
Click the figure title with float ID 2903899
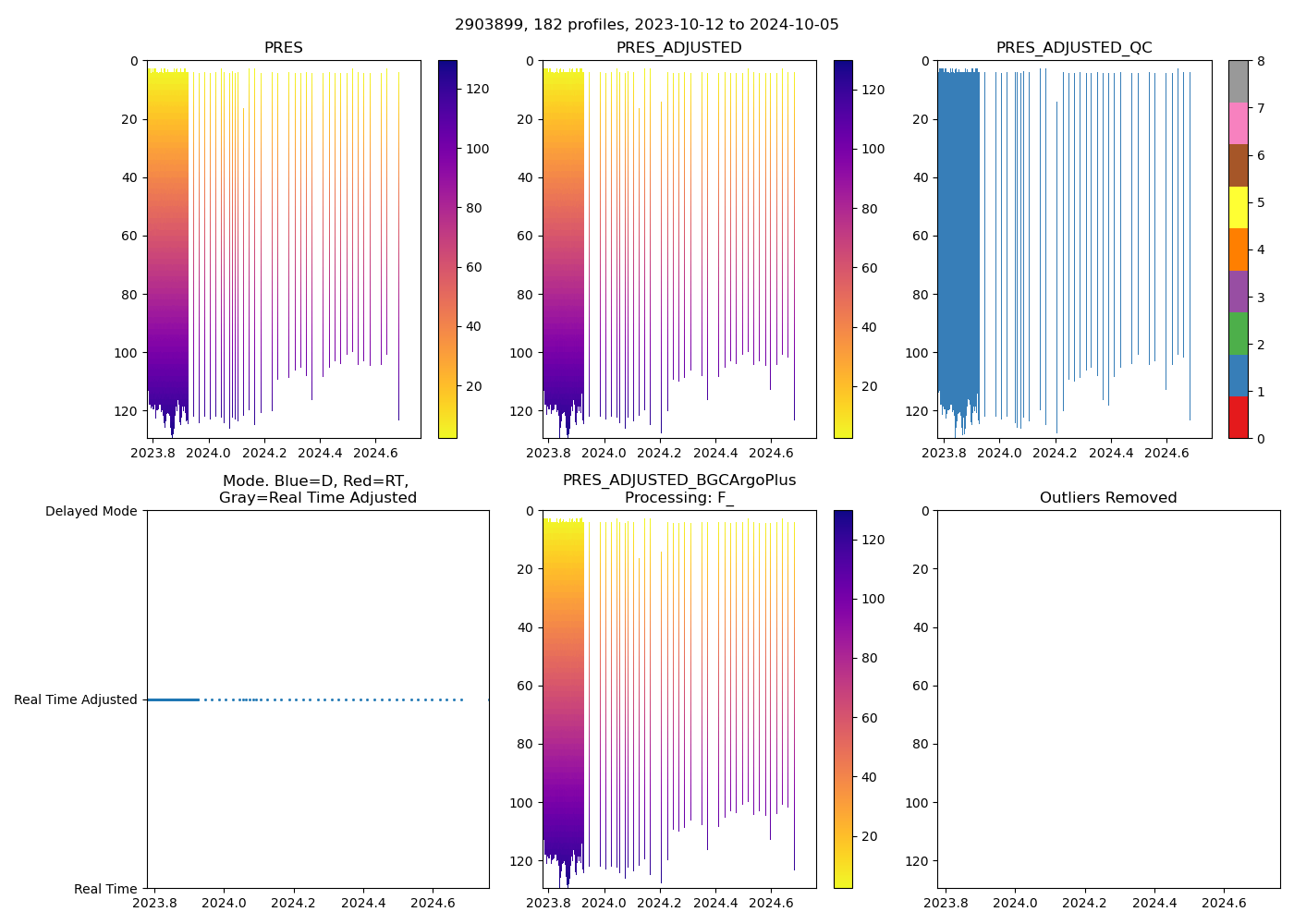click(x=646, y=25)
